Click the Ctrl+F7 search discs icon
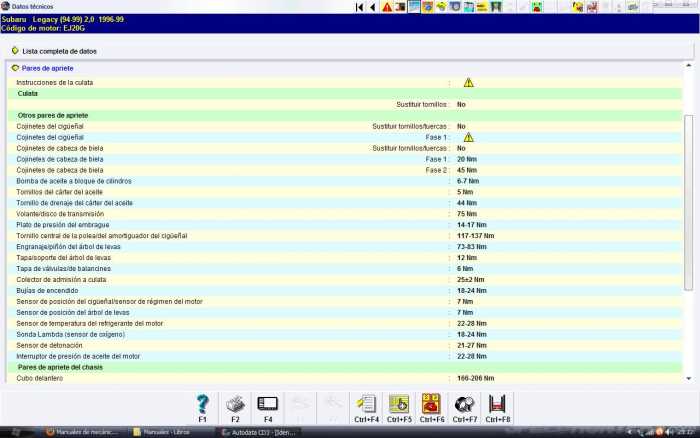Viewport: 700px width, 438px height. tap(465, 404)
